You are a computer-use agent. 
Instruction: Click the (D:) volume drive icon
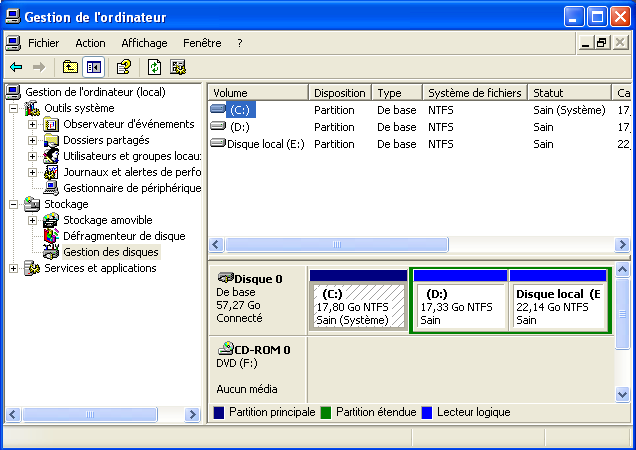click(x=218, y=126)
